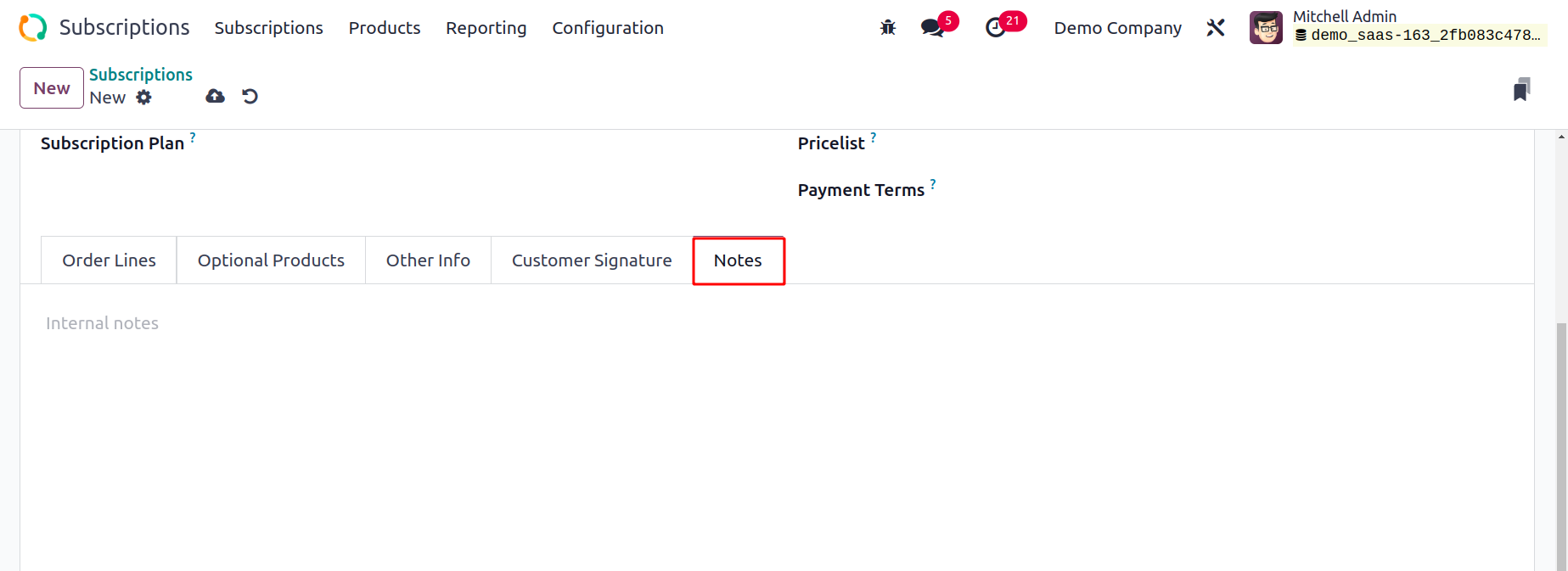The width and height of the screenshot is (1568, 571).
Task: Click the gear actions icon beside New
Action: [144, 98]
